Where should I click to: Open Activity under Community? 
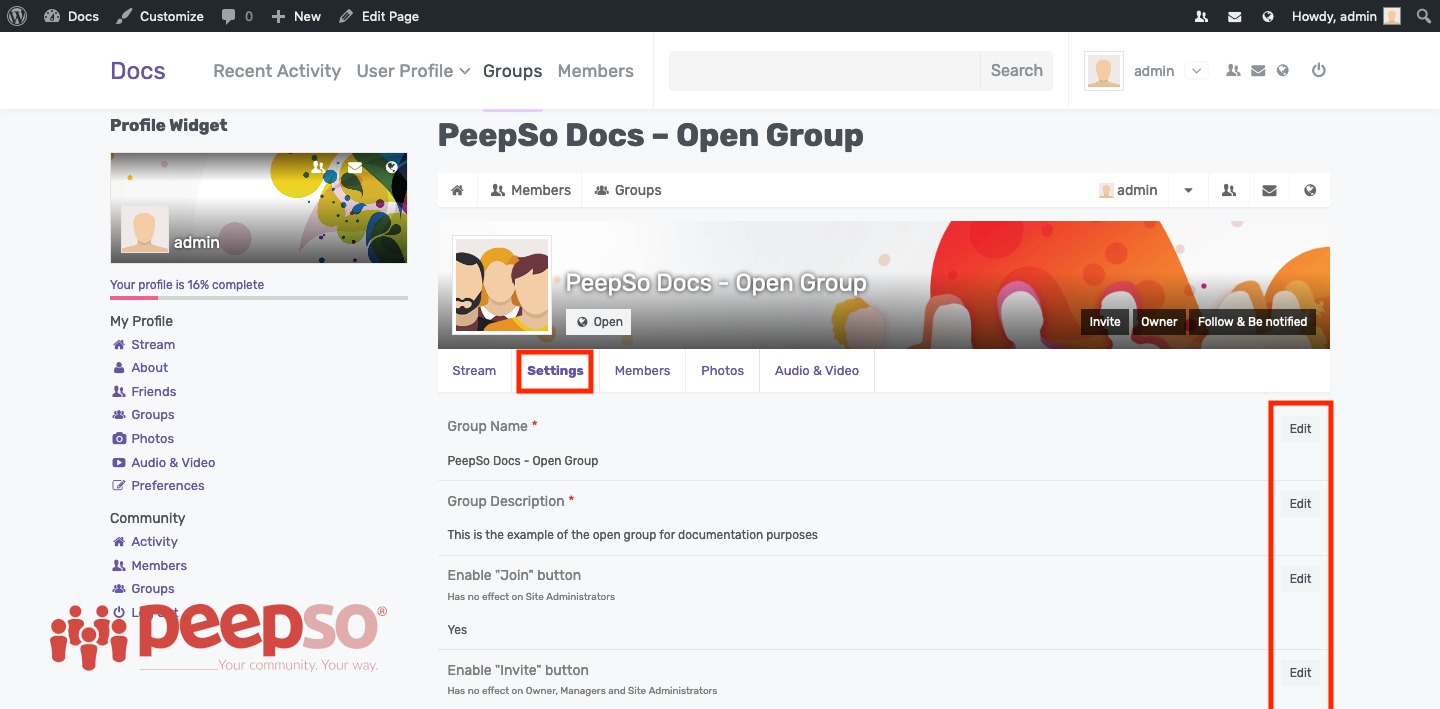click(145, 542)
